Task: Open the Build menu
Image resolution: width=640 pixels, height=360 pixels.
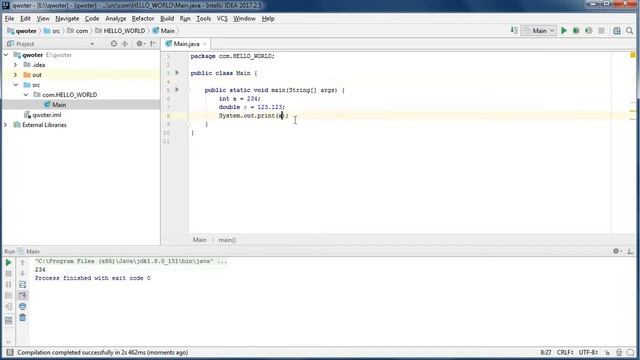Action: [x=167, y=18]
